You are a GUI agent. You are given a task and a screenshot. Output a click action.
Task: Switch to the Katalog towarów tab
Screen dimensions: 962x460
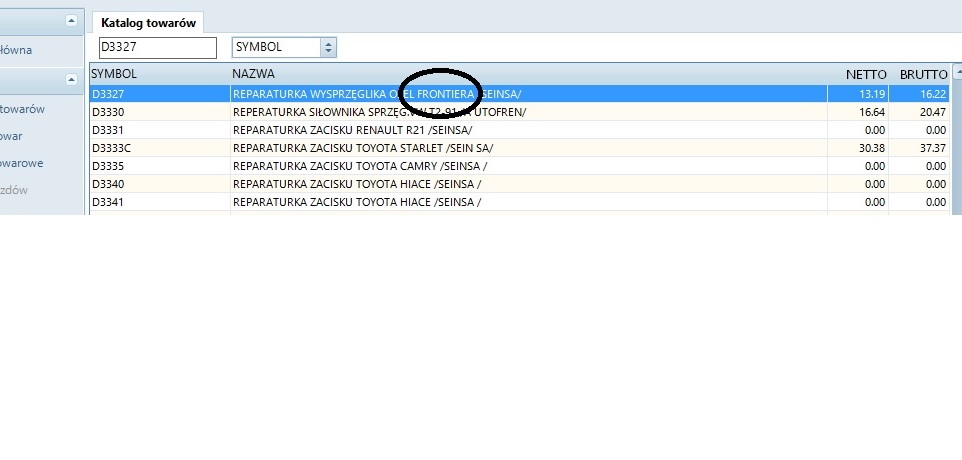148,23
